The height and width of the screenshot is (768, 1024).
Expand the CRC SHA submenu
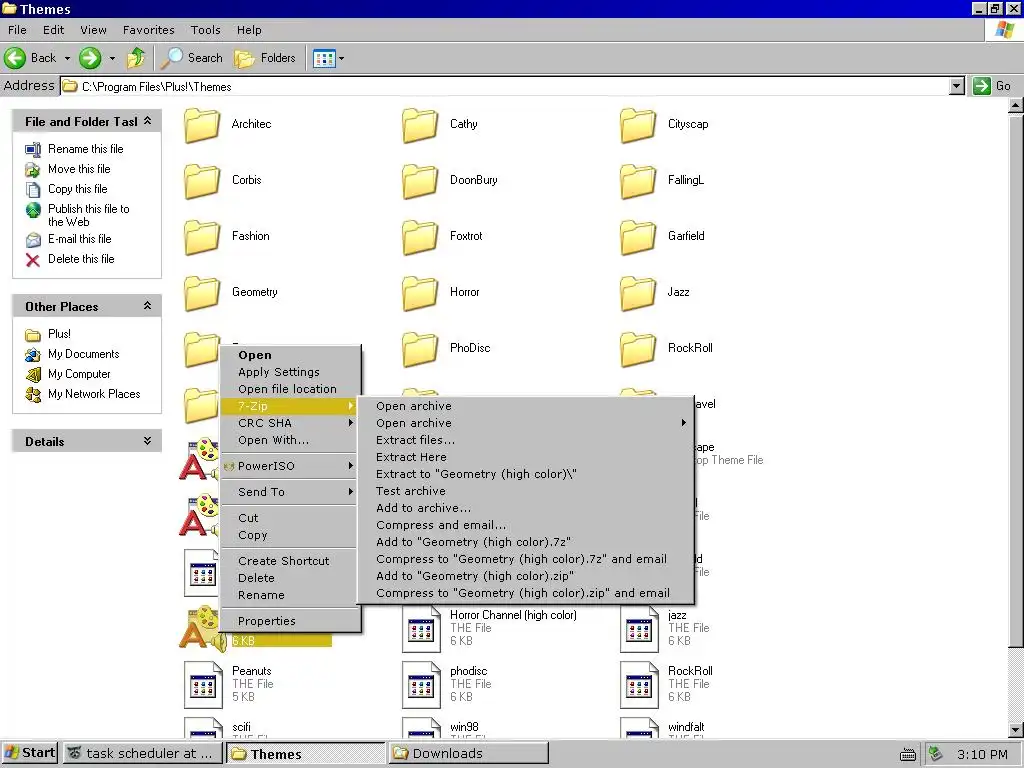[290, 423]
